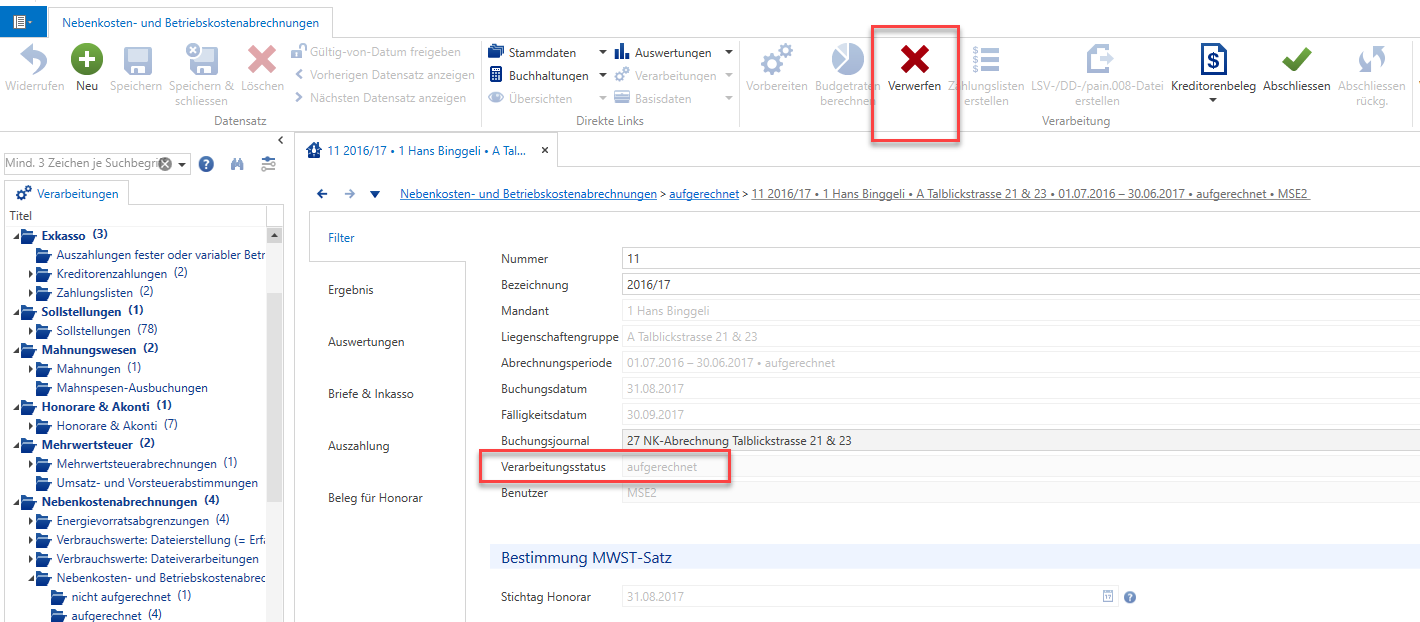Switch to the Verarbeitungen panel tab
The image size is (1420, 622).
click(67, 194)
